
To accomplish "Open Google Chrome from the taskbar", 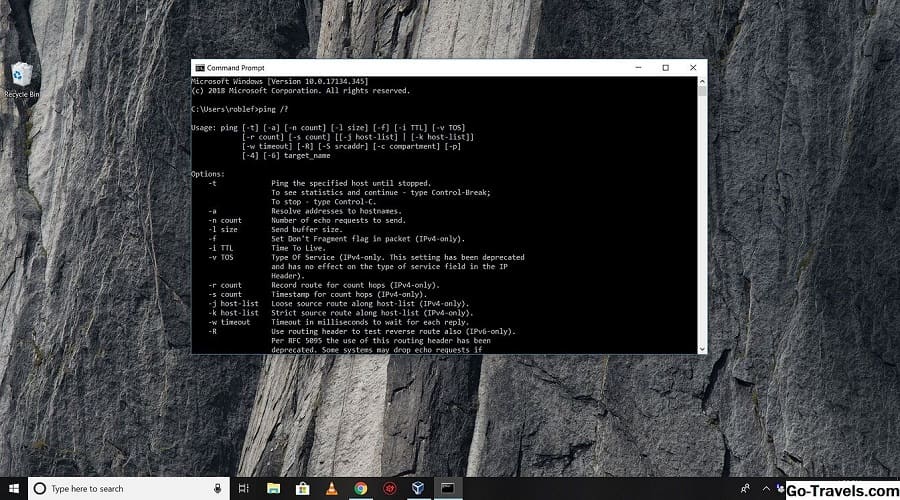I will pyautogui.click(x=361, y=488).
